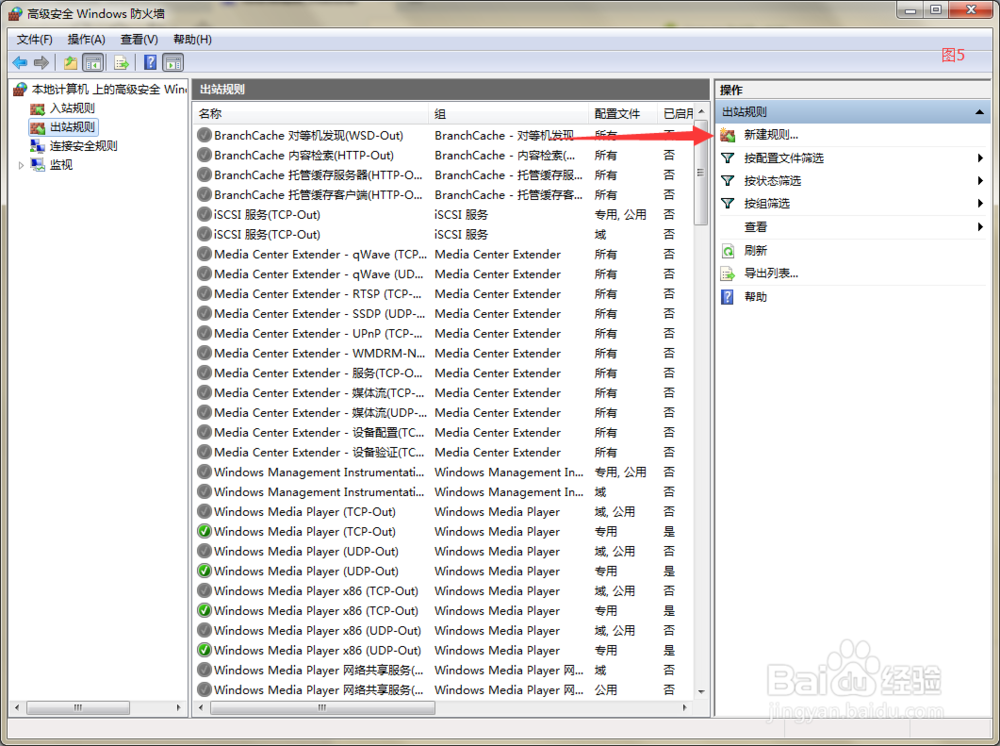Viewport: 1000px width, 746px height.
Task: Click the funnel icon beside 按状态筛选
Action: (728, 180)
